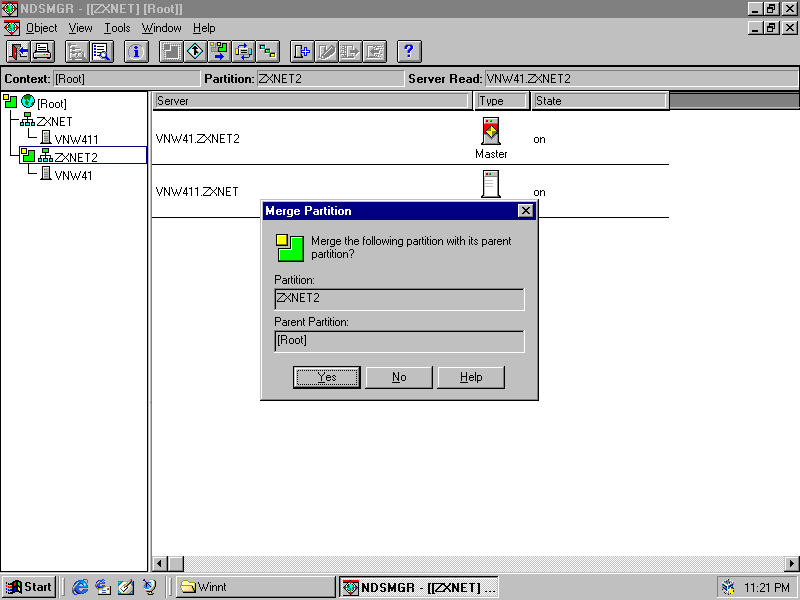Click the white server icon in VNW411.ZXNET row
Viewport: 800px width, 600px height.
tap(491, 184)
